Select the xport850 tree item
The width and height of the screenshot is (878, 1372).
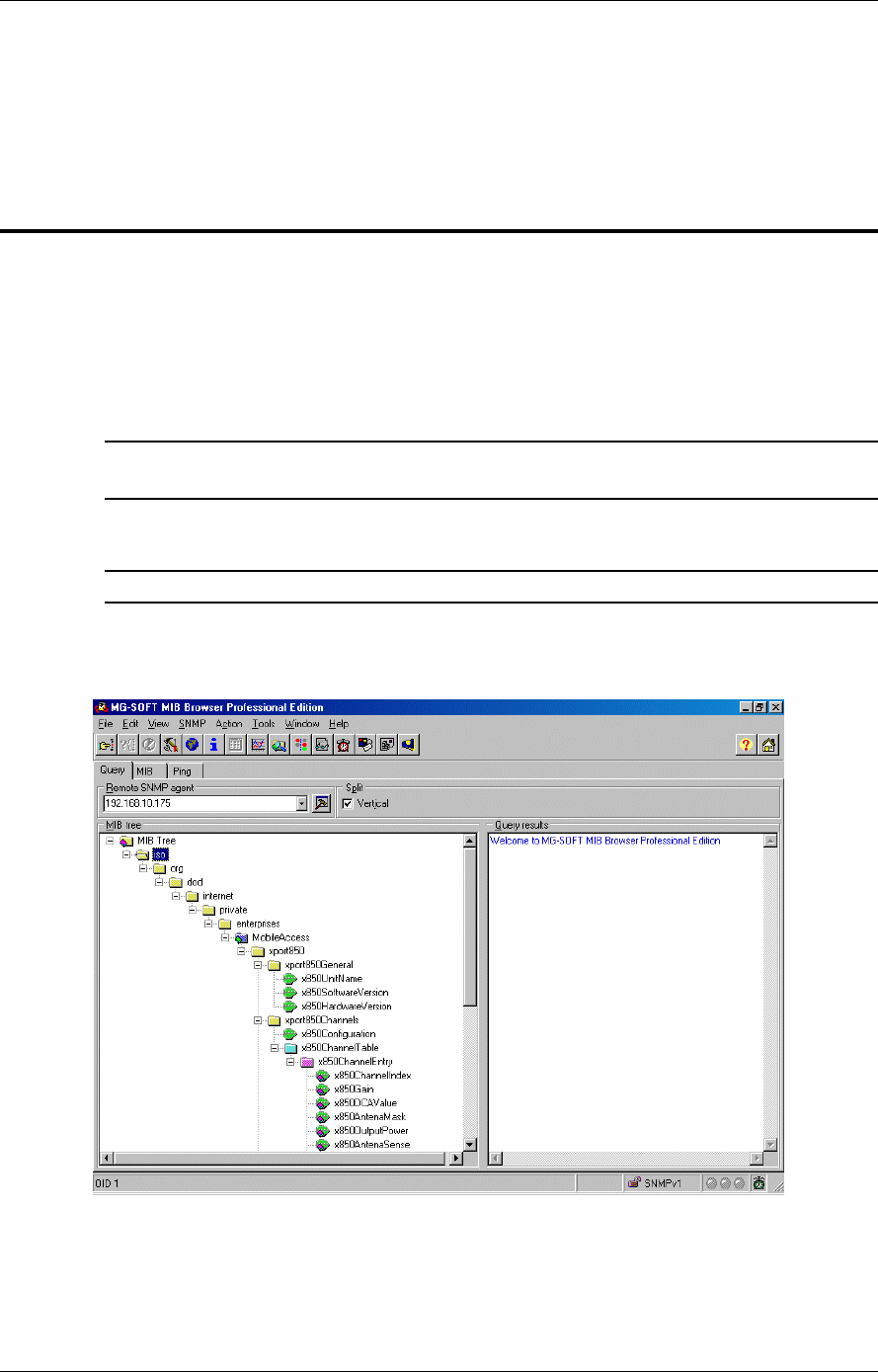click(288, 951)
